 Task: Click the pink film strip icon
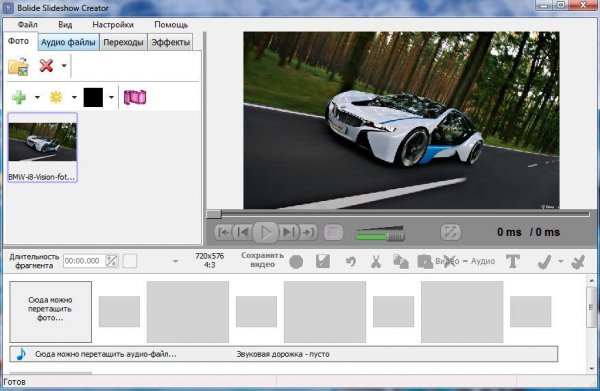coord(135,97)
